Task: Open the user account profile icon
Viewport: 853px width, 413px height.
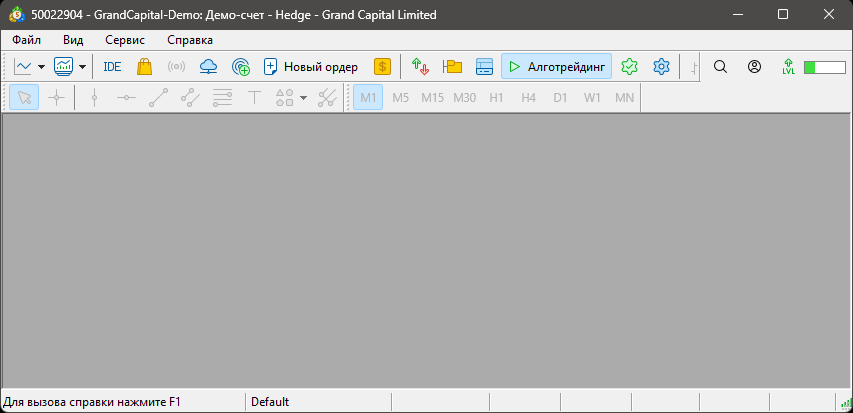Action: coord(754,67)
